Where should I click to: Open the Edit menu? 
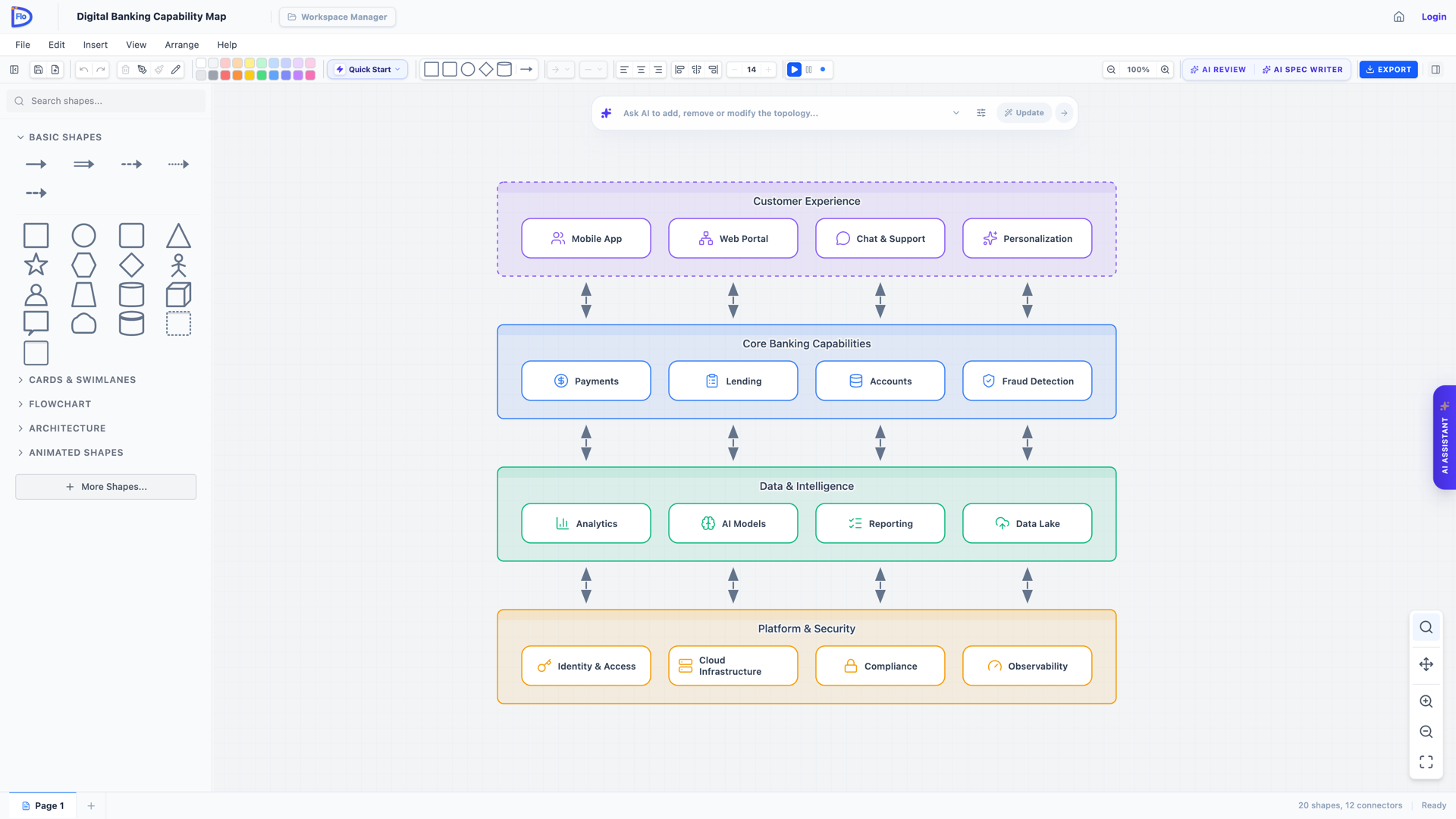click(57, 45)
